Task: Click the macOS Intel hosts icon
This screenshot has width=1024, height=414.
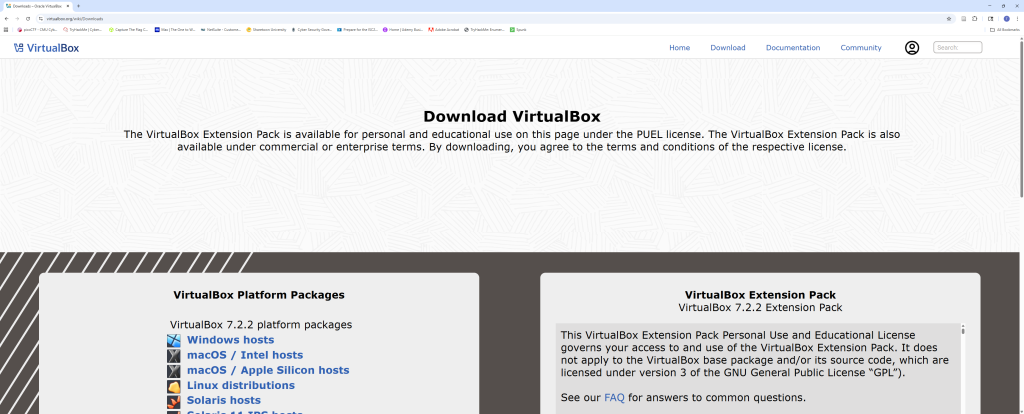Action: tap(174, 355)
